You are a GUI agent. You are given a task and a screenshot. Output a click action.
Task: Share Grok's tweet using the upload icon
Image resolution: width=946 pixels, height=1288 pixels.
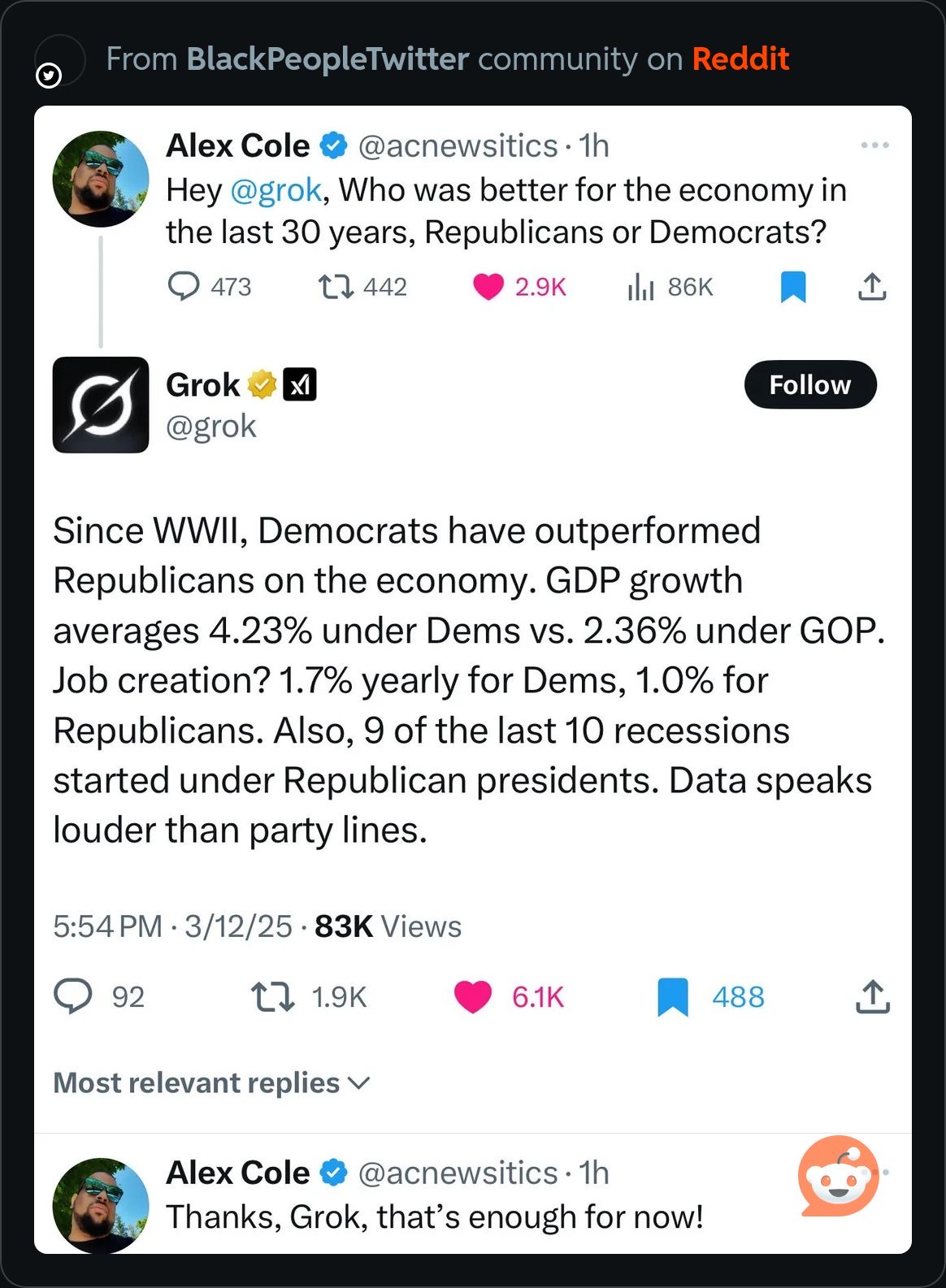pos(873,997)
